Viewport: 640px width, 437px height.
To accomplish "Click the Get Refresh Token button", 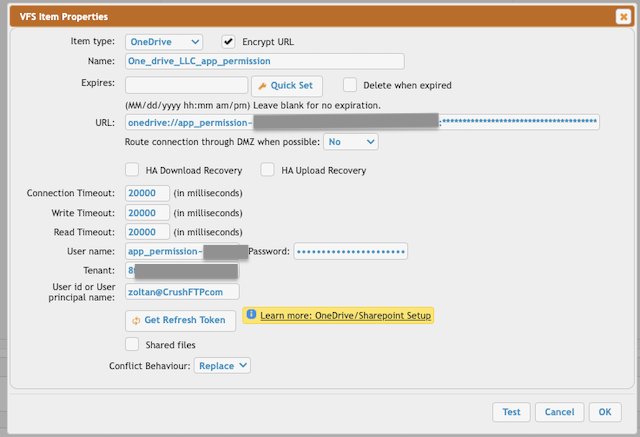I will [180, 321].
